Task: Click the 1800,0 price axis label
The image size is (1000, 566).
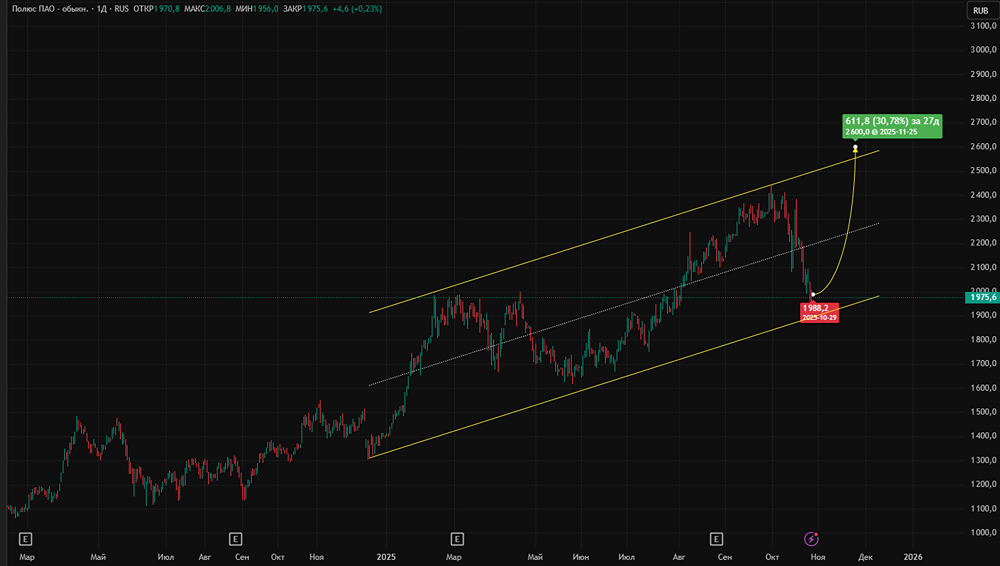Action: point(983,339)
